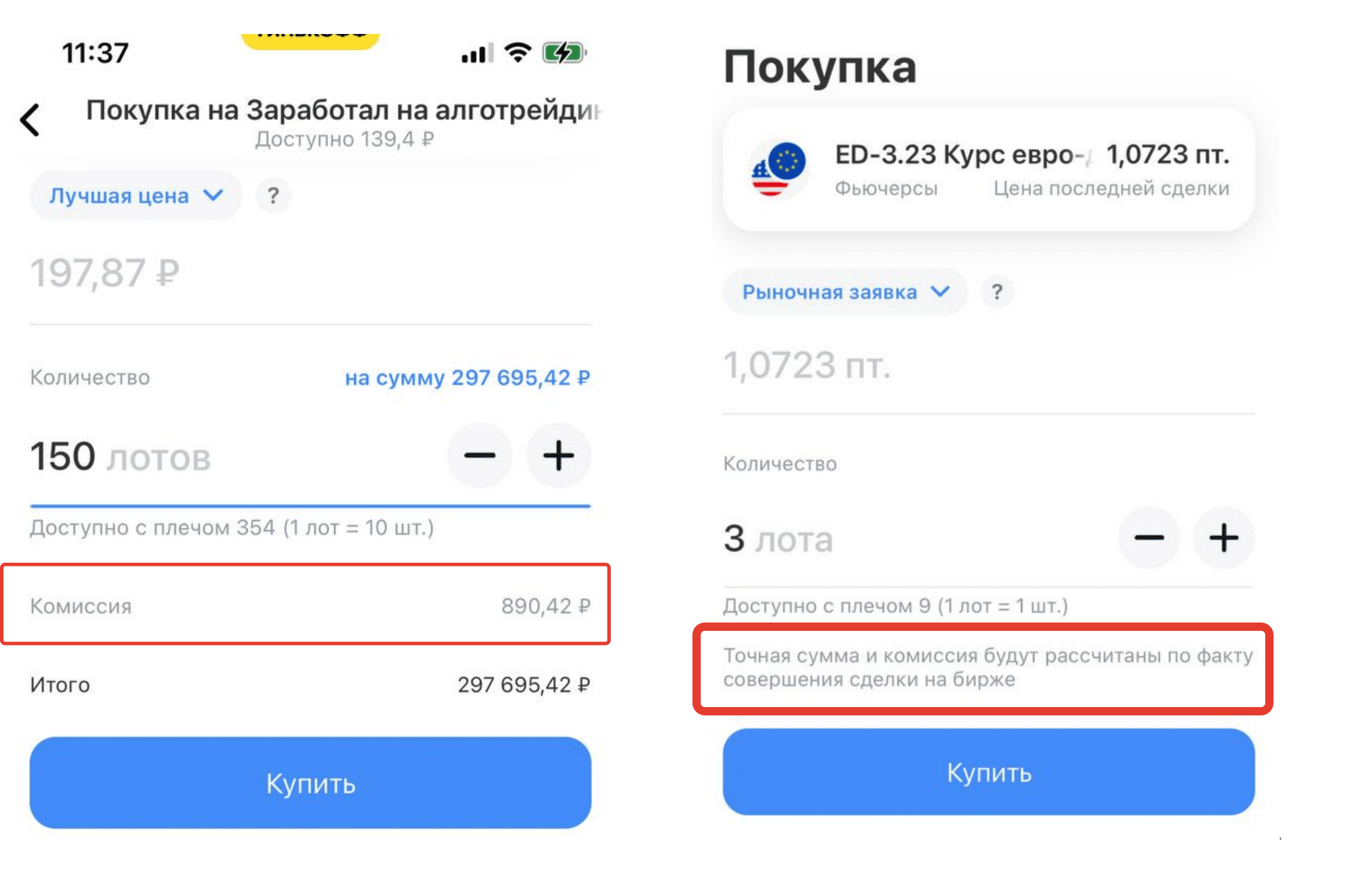Increase the 150 lots quantity with plus

click(x=558, y=456)
